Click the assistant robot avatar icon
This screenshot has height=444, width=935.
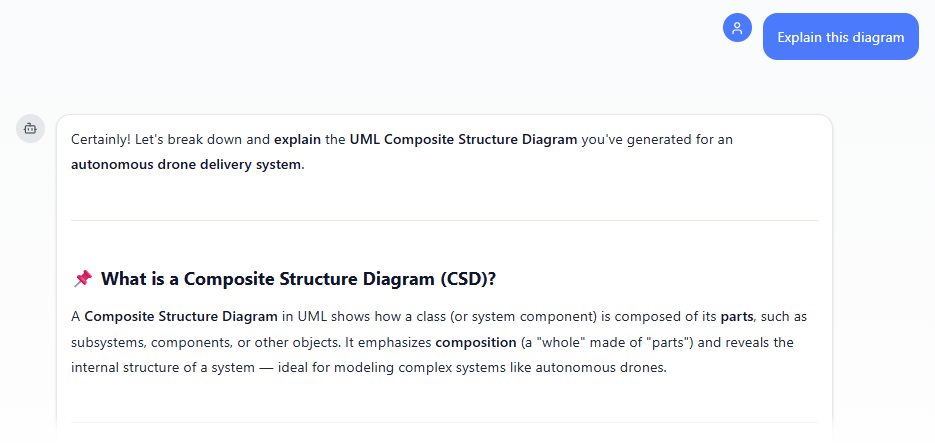(x=30, y=128)
